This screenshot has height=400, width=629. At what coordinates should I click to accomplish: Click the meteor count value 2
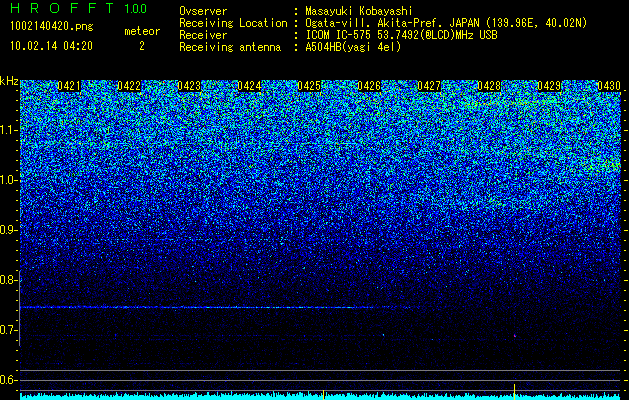coord(142,46)
